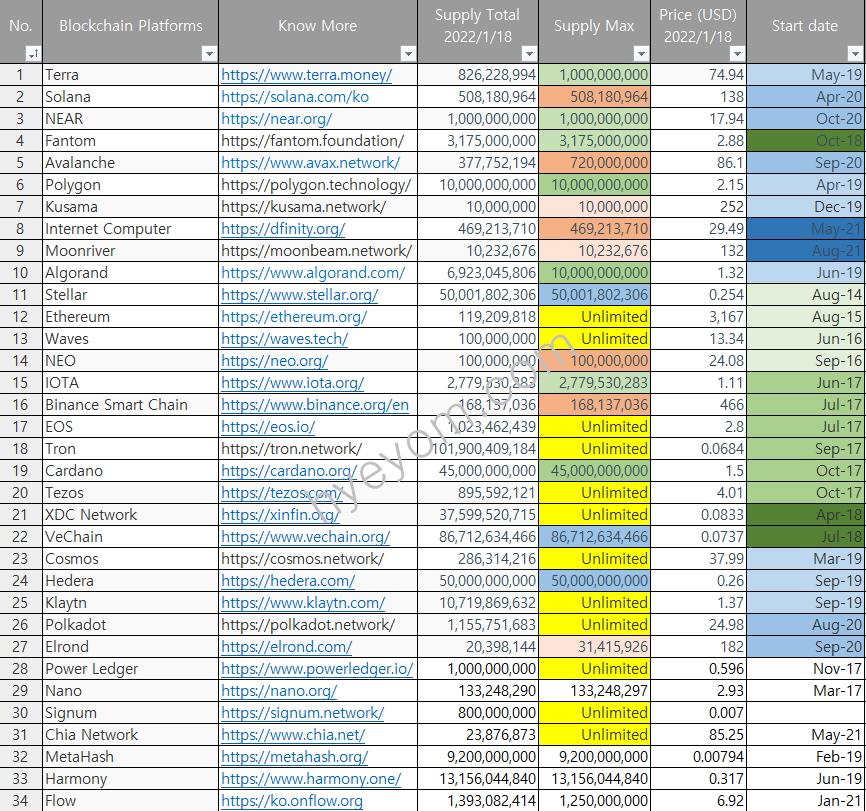The width and height of the screenshot is (866, 811).
Task: Select the 0.00794 MetaHash price cell
Action: (x=698, y=757)
